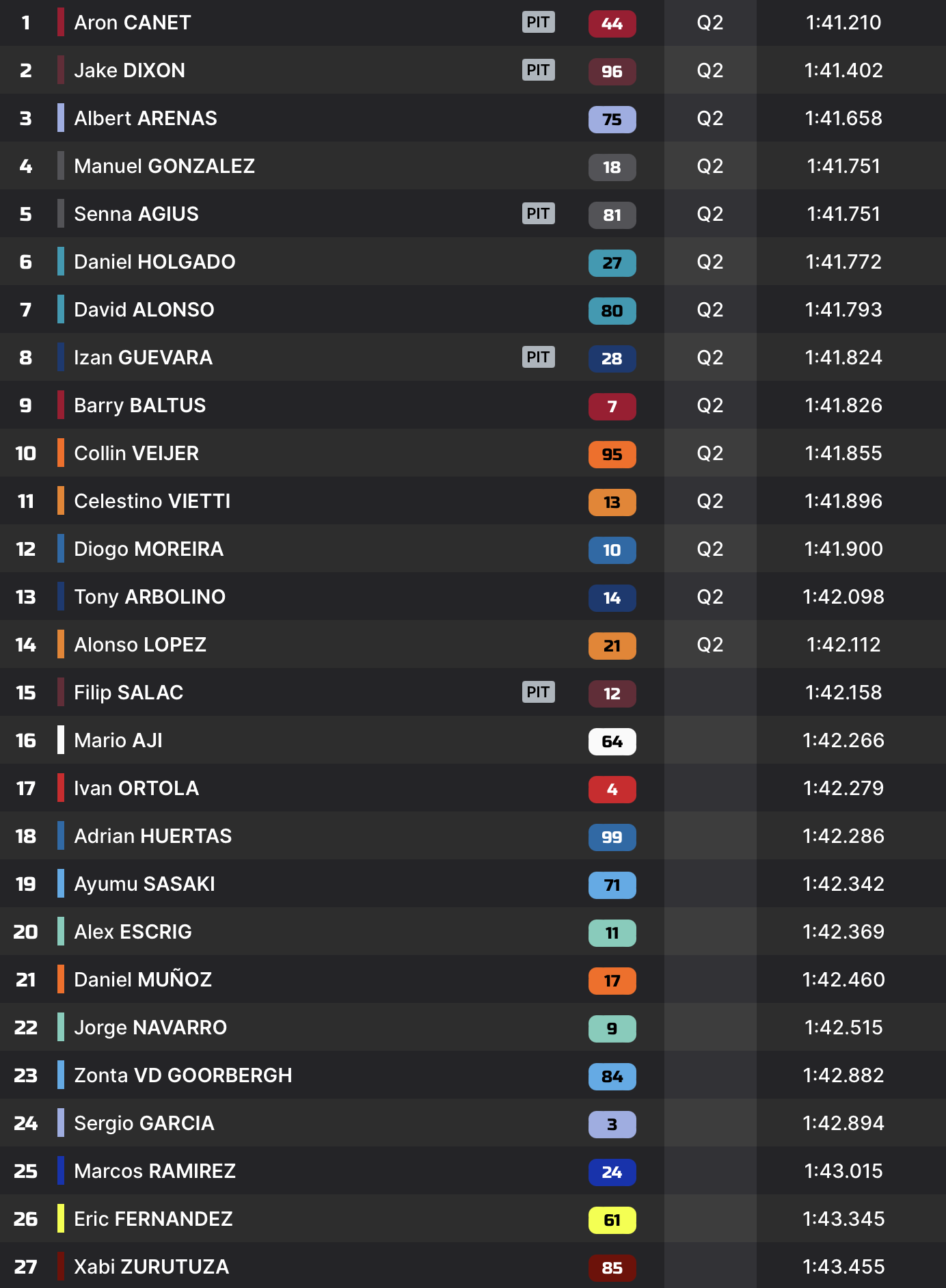This screenshot has width=946, height=1288.
Task: Click the dark red number 85 badge
Action: tap(612, 1268)
